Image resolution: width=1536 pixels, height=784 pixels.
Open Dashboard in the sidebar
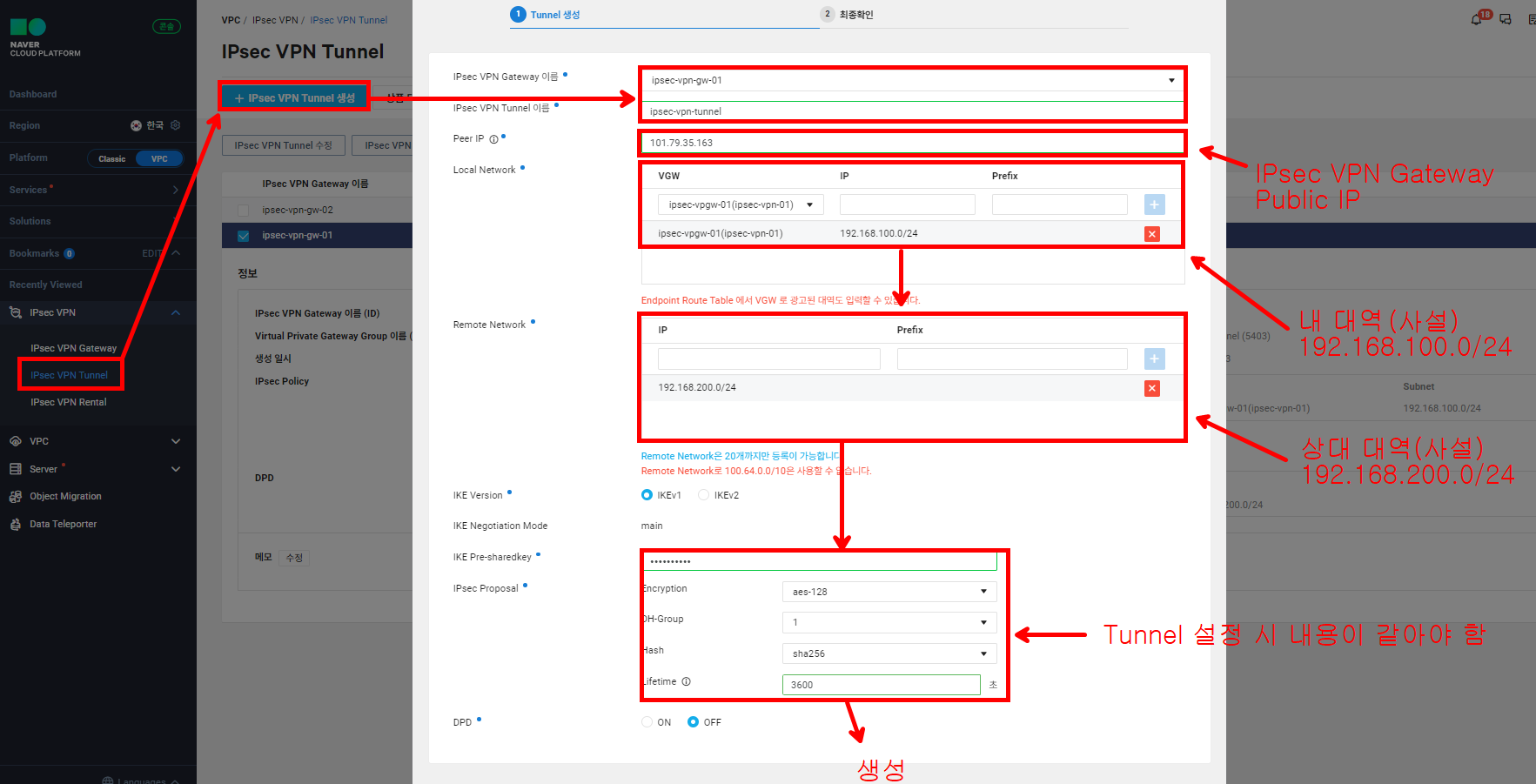point(33,94)
